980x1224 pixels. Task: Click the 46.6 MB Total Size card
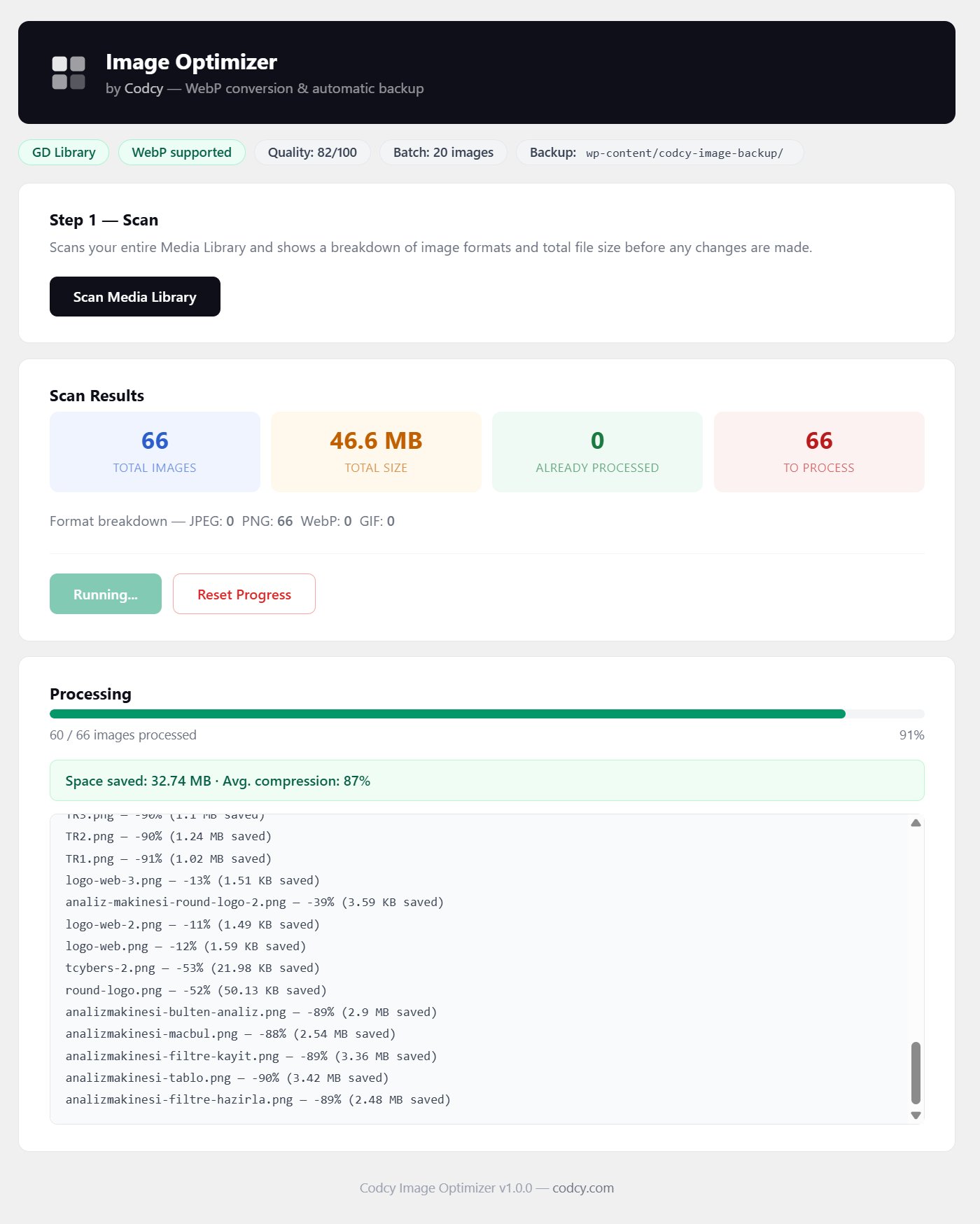tap(376, 452)
